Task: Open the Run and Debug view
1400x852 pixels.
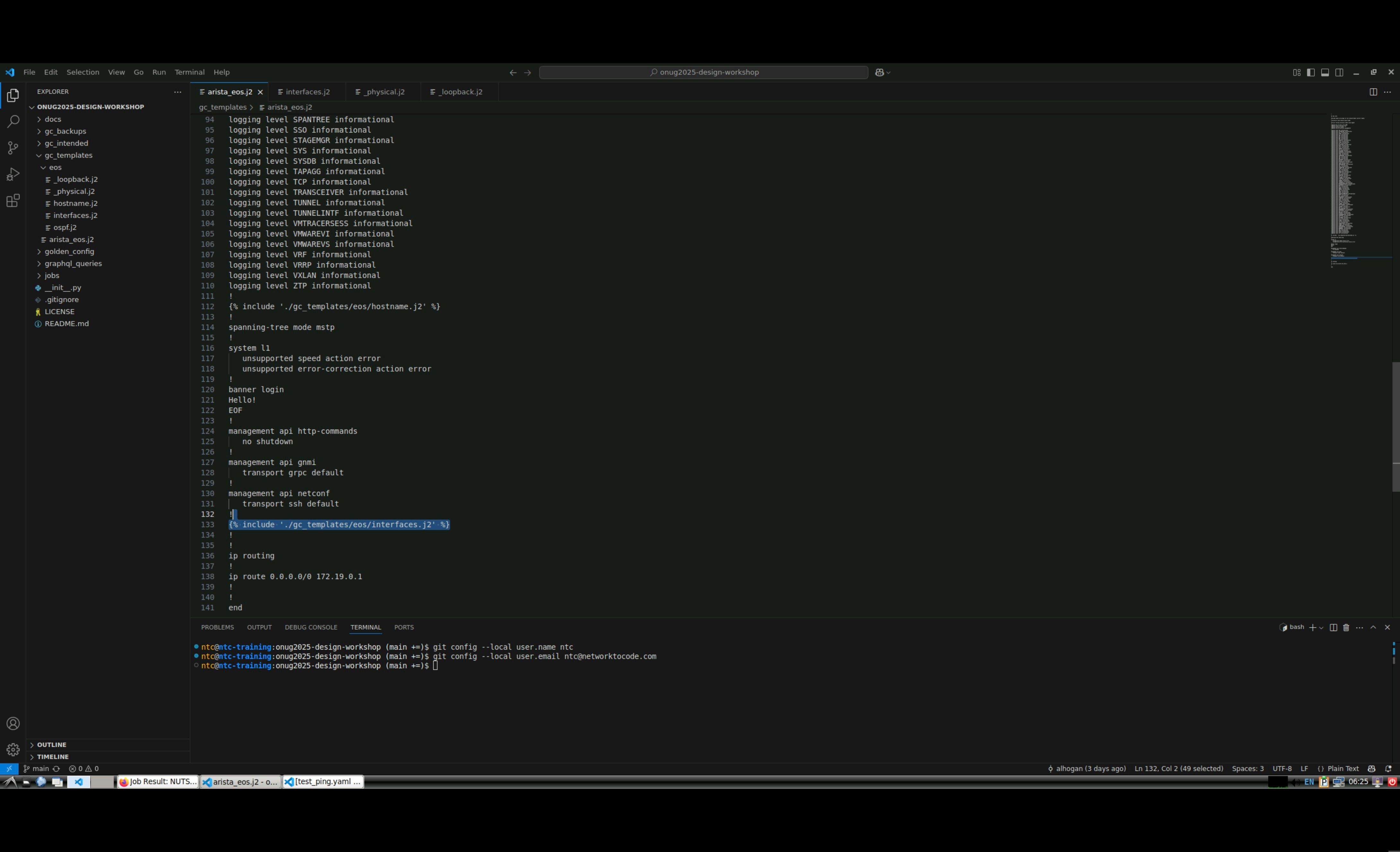Action: (x=13, y=175)
